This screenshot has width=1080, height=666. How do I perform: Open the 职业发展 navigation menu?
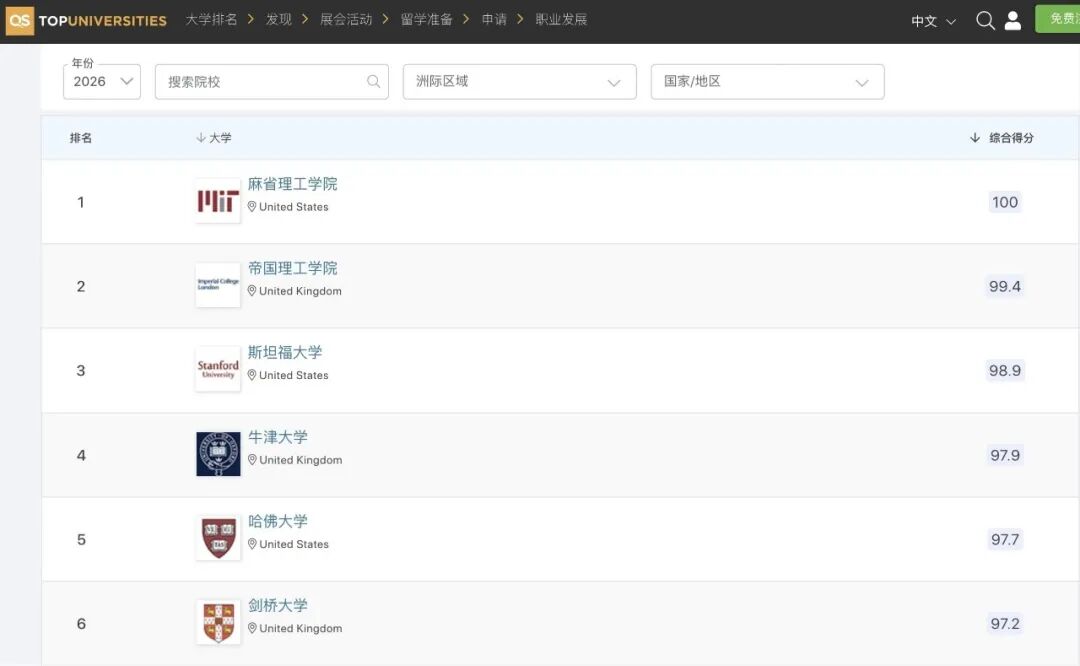(x=561, y=19)
